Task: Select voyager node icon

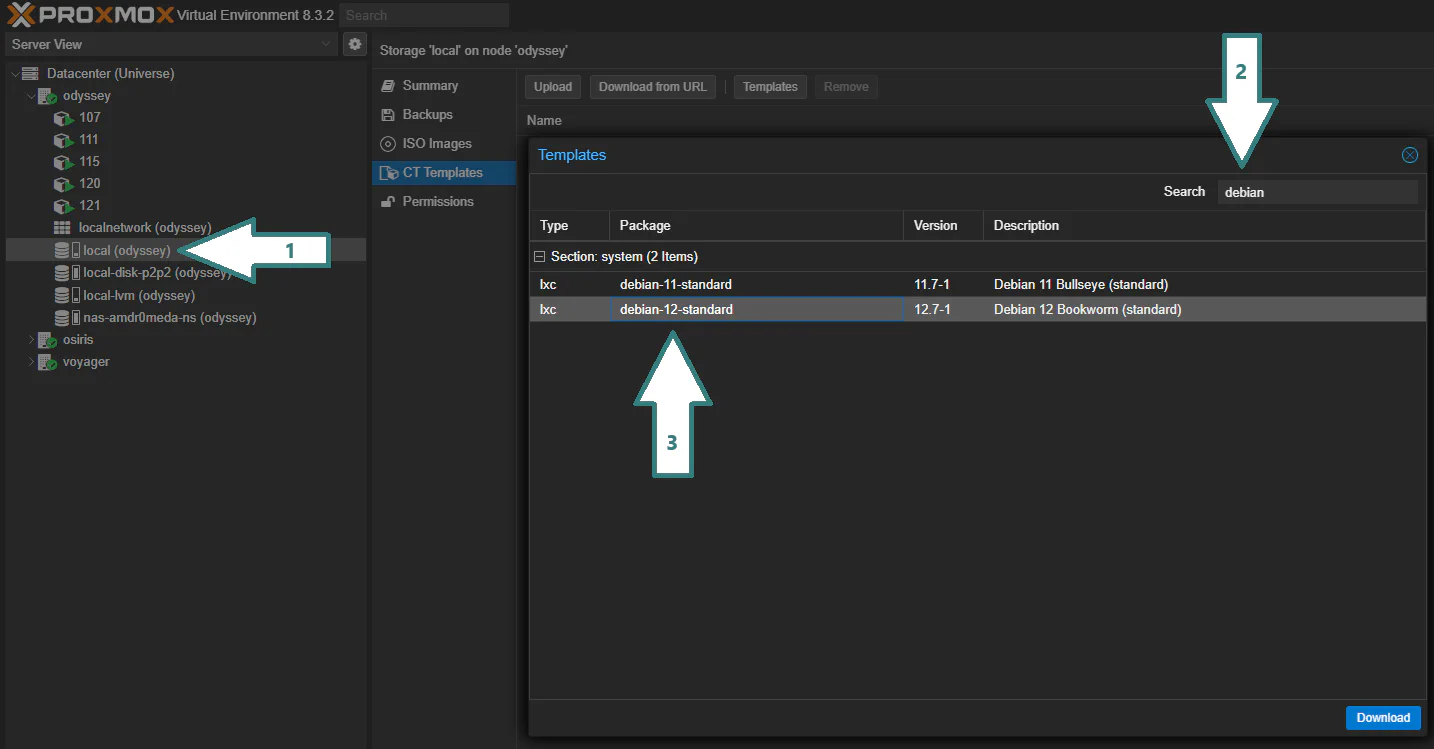Action: coord(47,362)
